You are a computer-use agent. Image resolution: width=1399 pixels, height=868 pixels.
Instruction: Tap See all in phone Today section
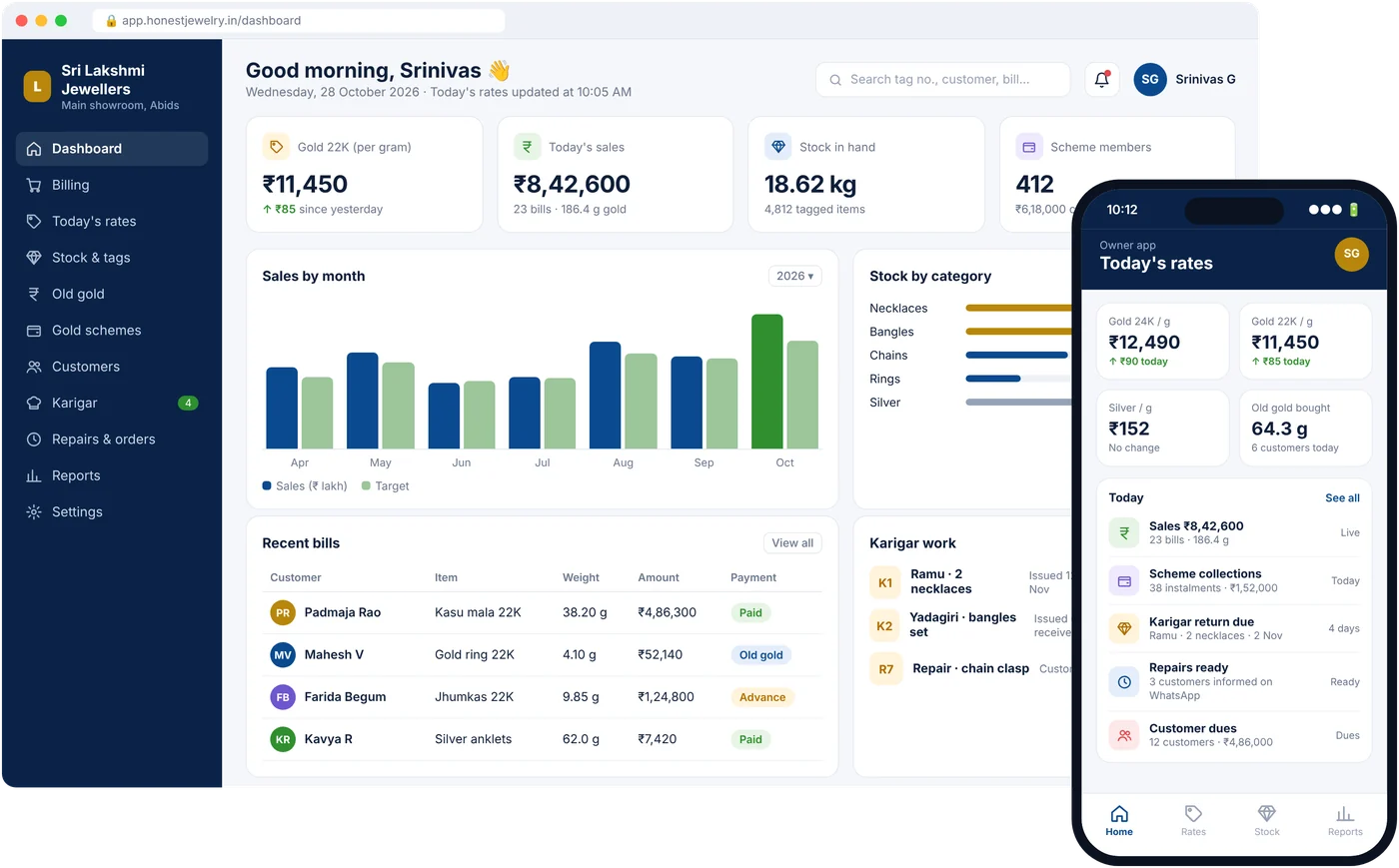point(1342,497)
